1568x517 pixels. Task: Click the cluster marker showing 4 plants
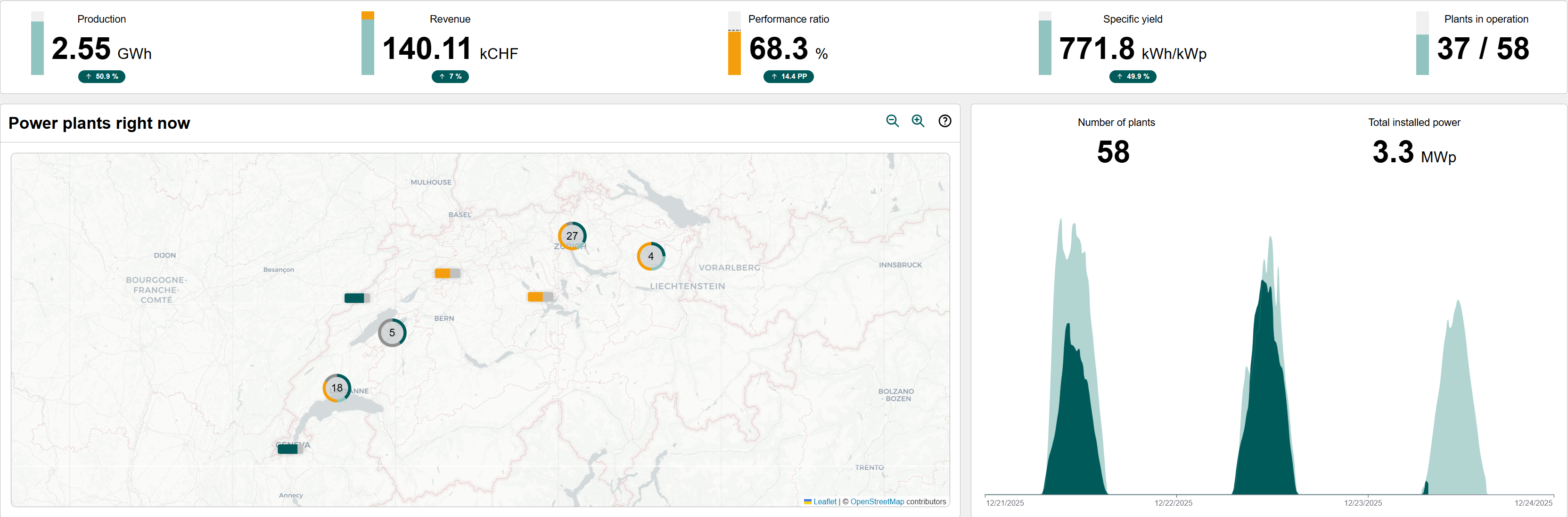651,256
